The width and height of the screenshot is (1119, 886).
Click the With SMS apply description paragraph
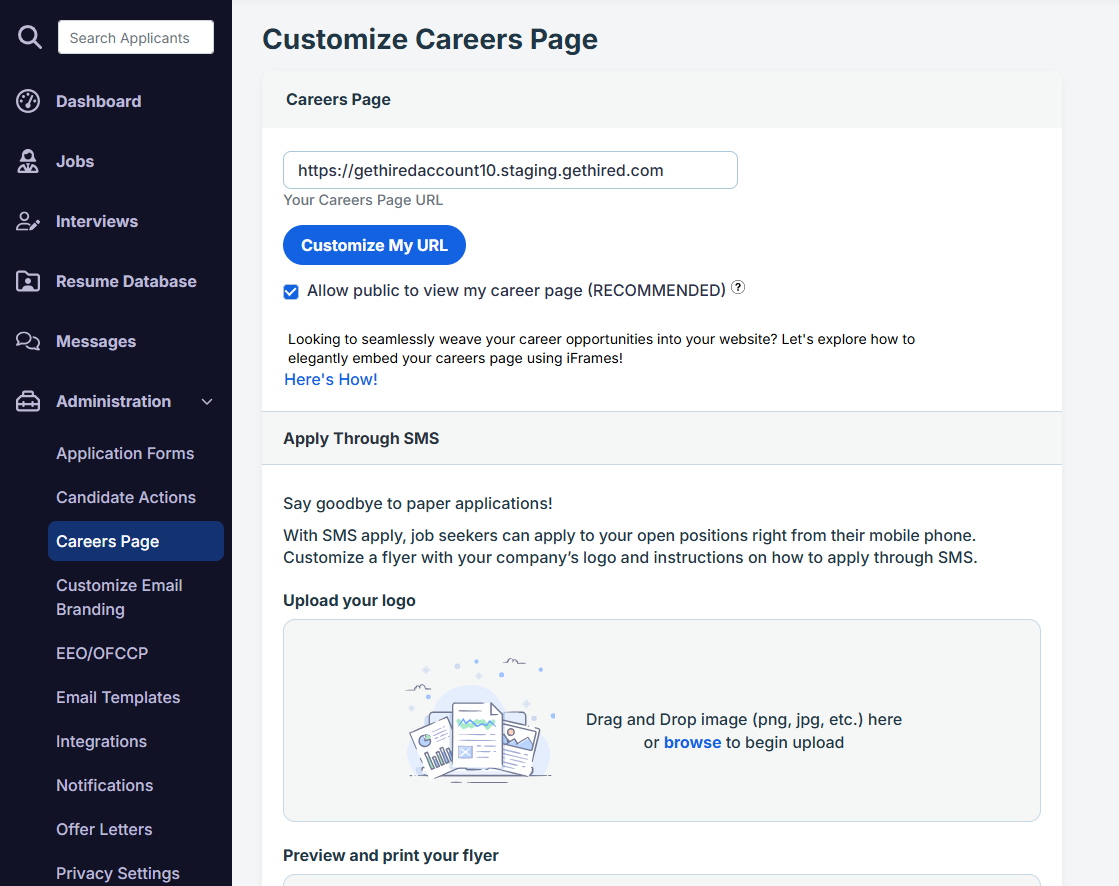tap(630, 546)
